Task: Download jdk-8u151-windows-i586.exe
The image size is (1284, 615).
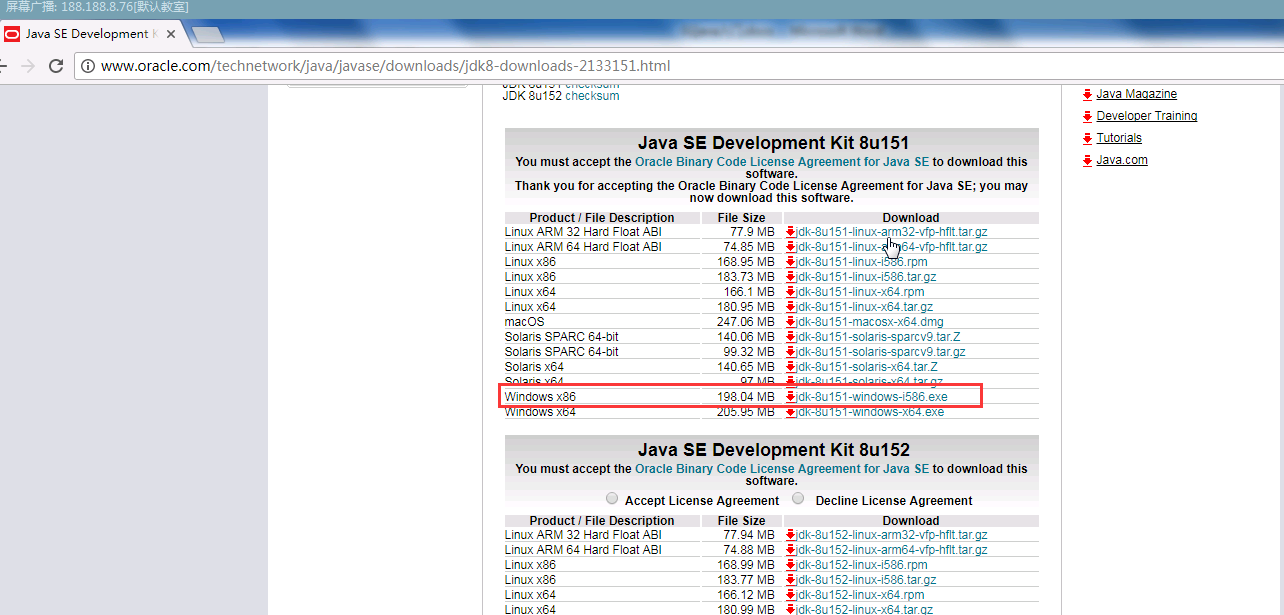Action: tap(872, 397)
